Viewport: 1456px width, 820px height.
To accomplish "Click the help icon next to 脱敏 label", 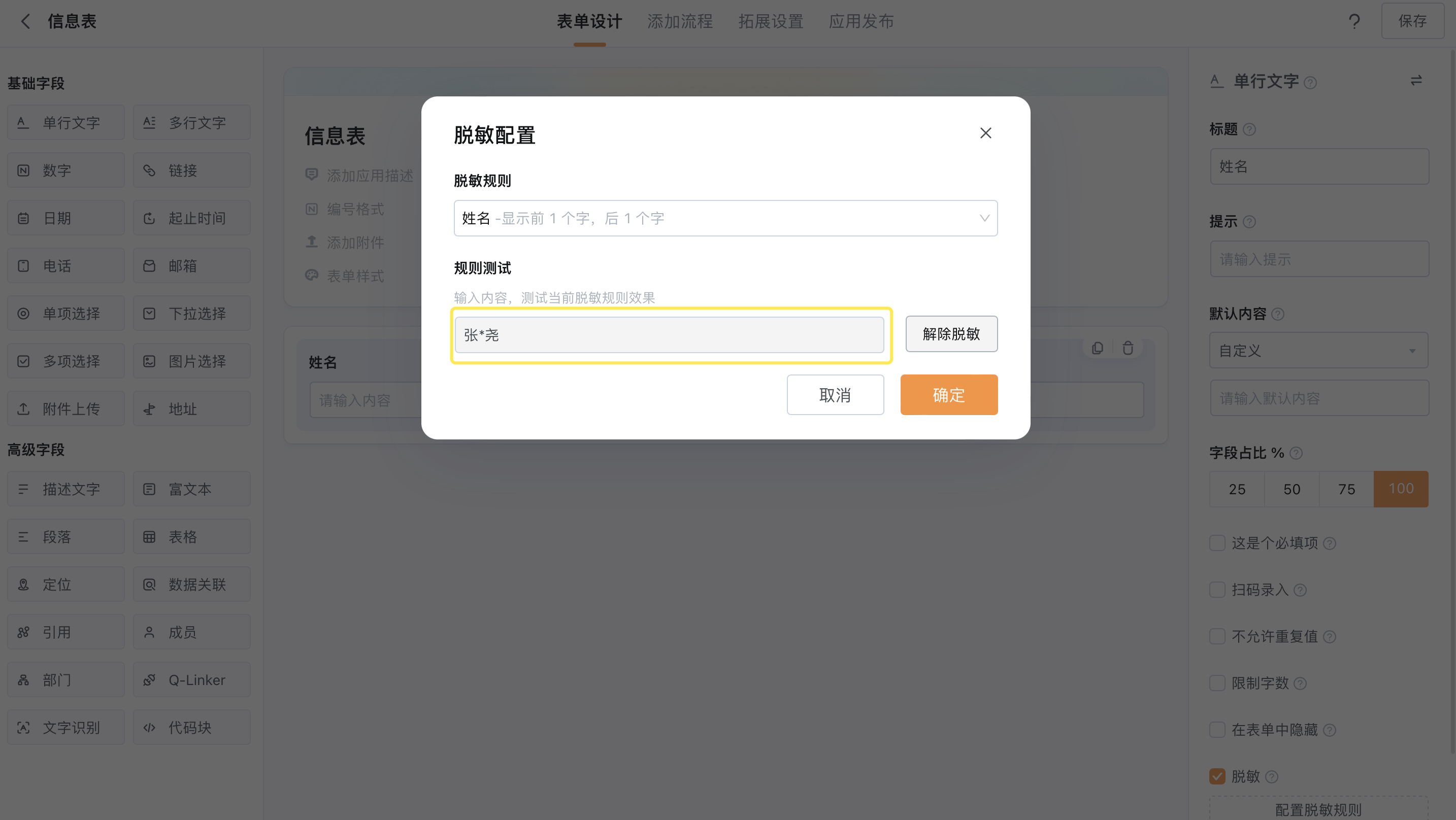I will click(1272, 777).
